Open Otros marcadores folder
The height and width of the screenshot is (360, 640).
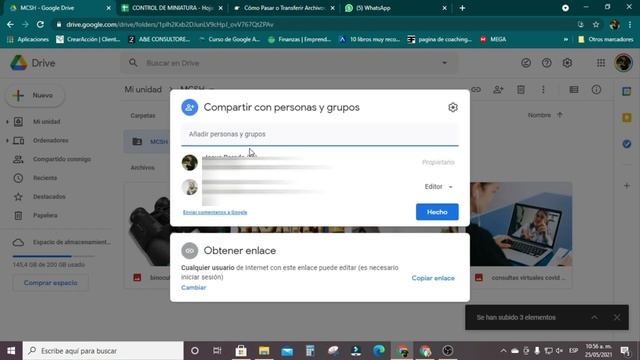coord(606,39)
